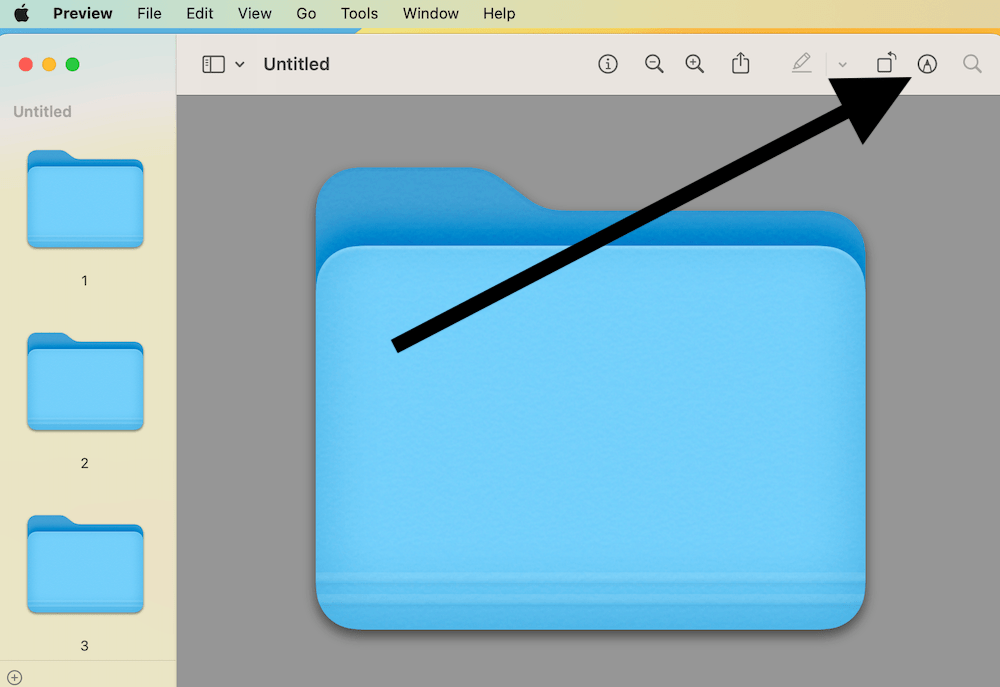This screenshot has width=1000, height=687.
Task: Click page number 3 label
Action: click(x=84, y=646)
